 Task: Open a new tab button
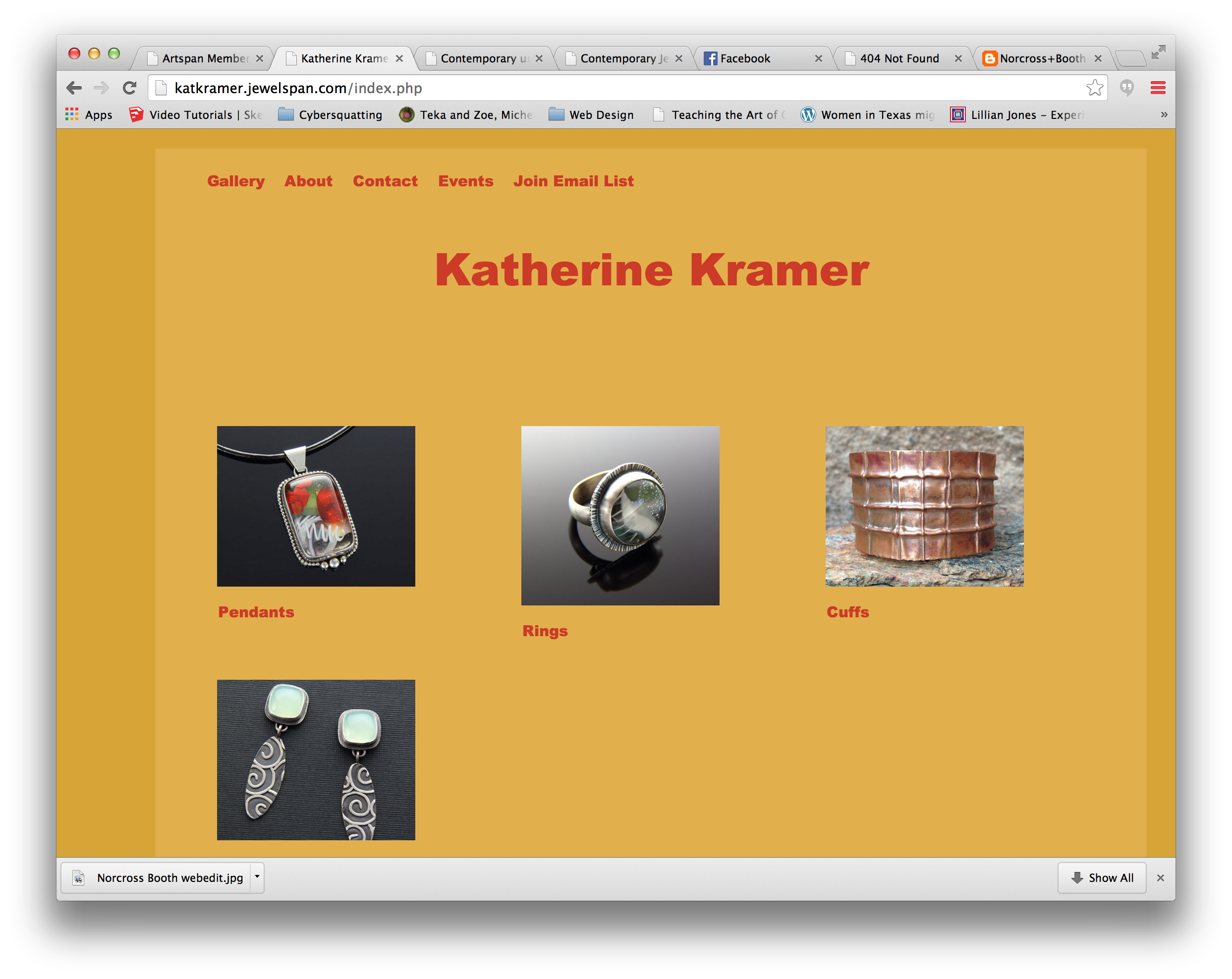coord(1130,57)
